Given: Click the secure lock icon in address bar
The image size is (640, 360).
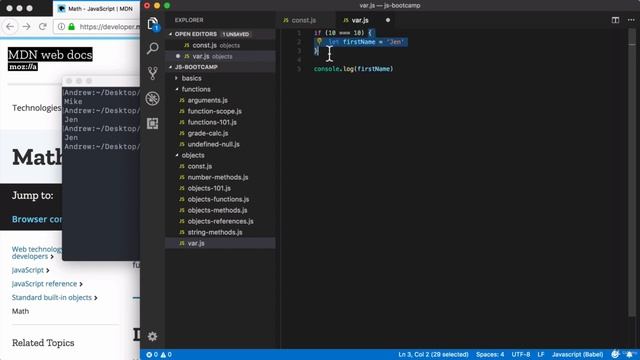Looking at the screenshot, I should pos(71,27).
